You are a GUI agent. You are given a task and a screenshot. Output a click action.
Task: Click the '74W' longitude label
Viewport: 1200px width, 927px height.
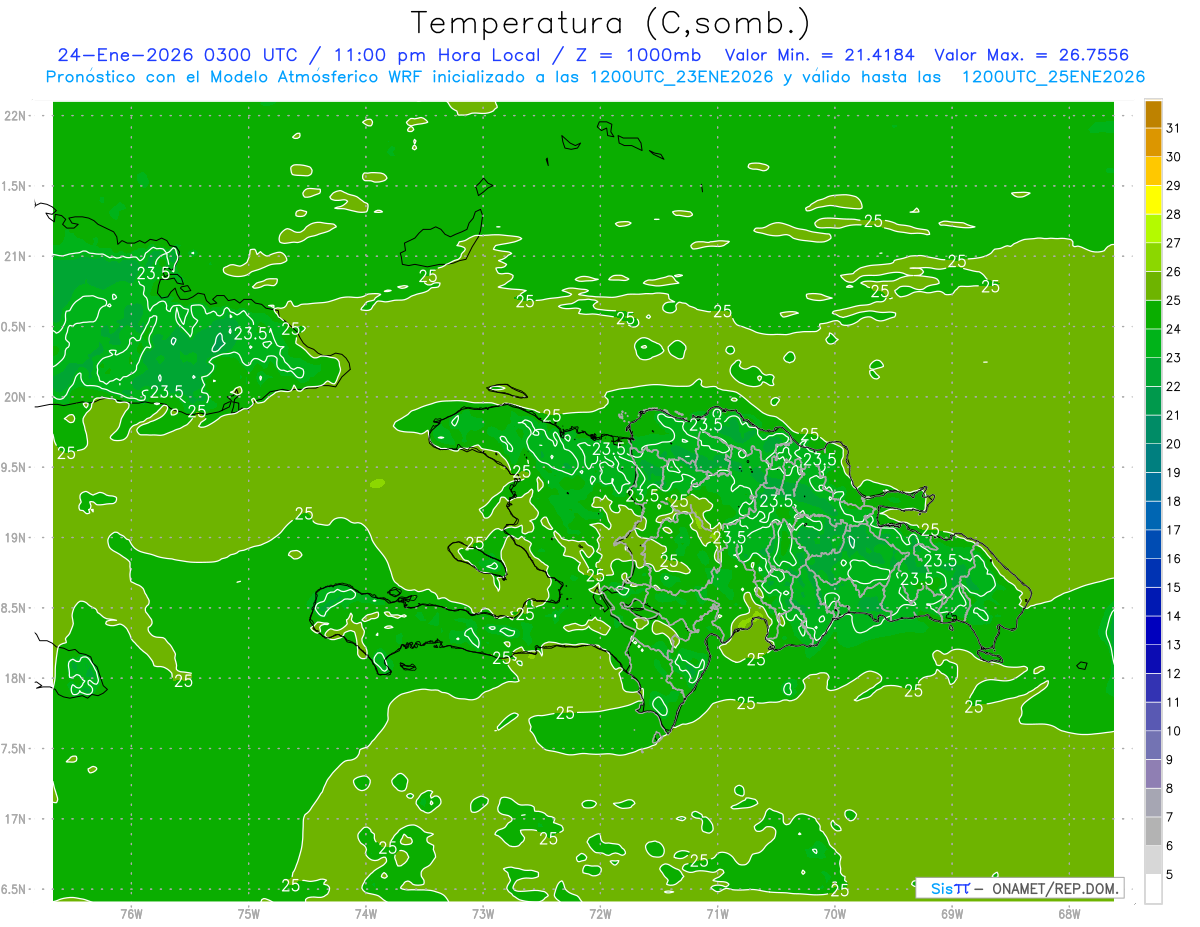tap(366, 914)
